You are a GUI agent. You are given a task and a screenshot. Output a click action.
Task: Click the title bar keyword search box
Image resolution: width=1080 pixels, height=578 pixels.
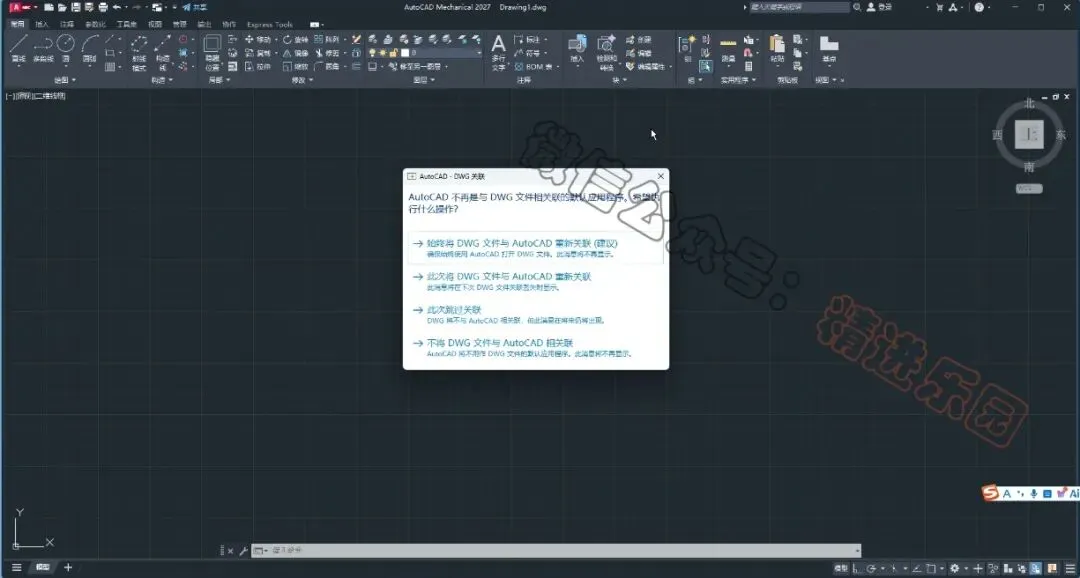[799, 8]
